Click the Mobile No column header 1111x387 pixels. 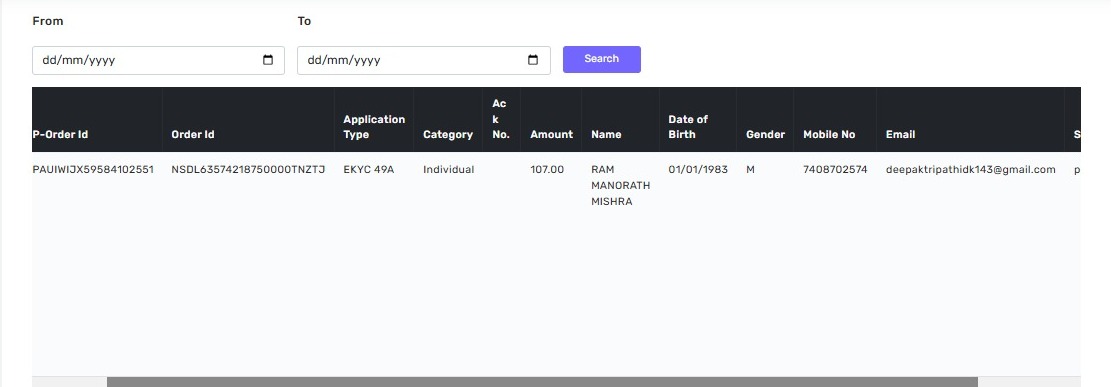click(829, 134)
